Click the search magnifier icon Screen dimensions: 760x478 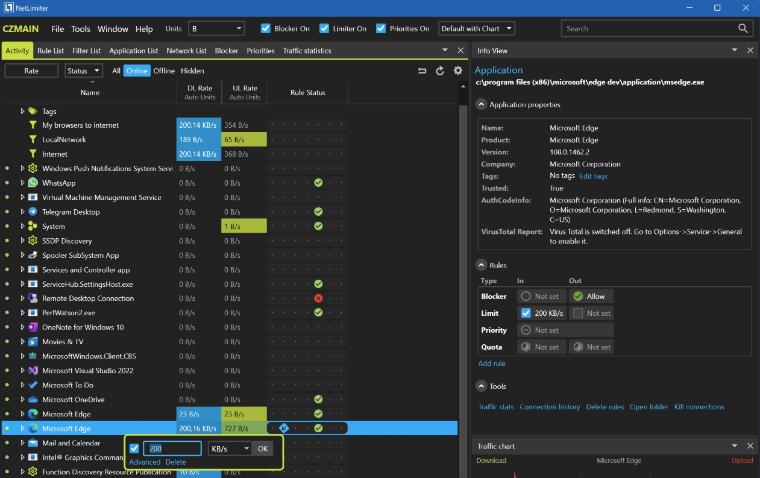[742, 29]
